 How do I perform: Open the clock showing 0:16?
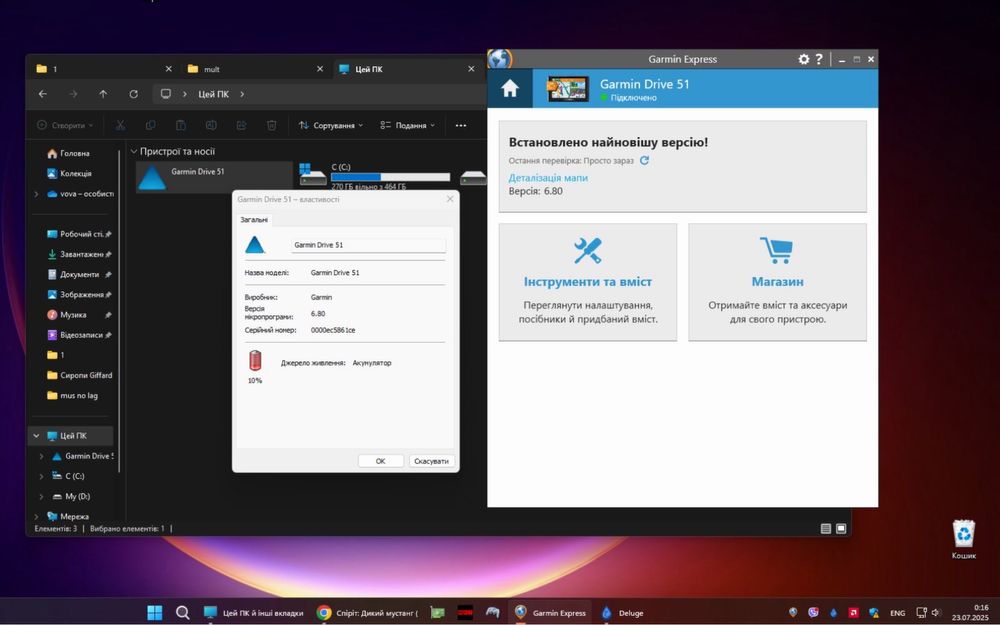coord(970,613)
